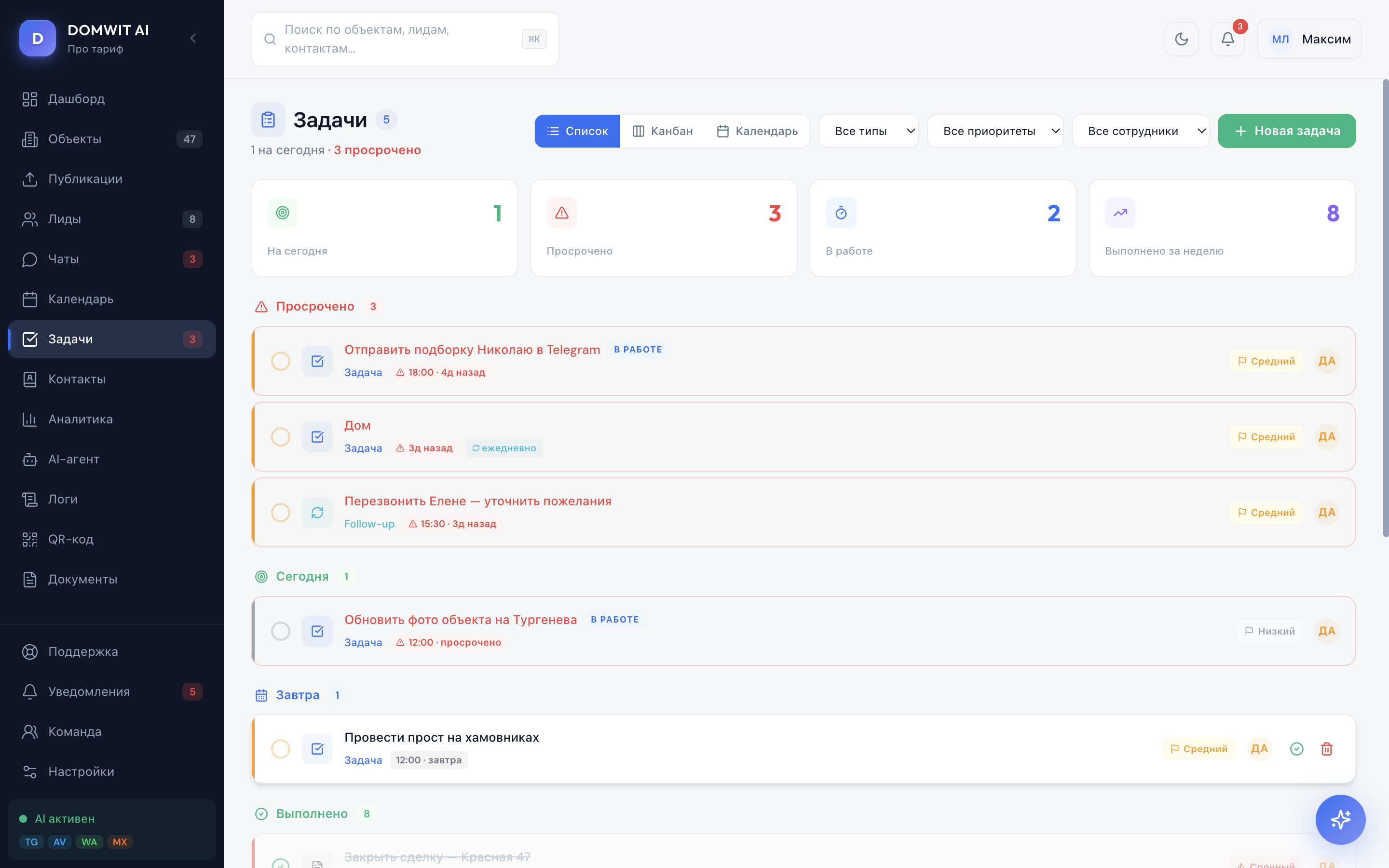Viewport: 1389px width, 868px height.
Task: Open Все сотрудники filter dropdown
Action: (x=1140, y=131)
